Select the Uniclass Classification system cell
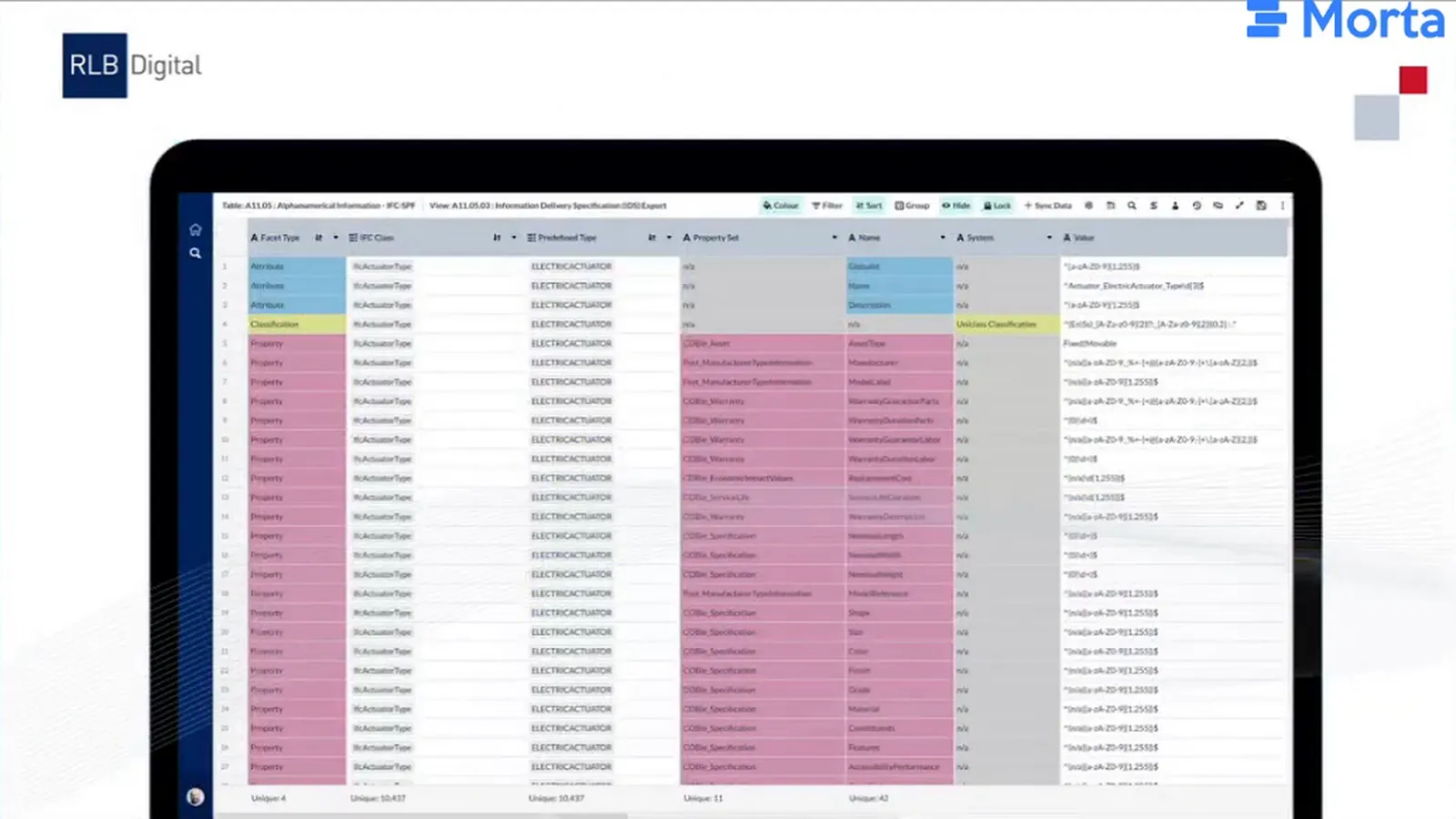1456x819 pixels. (1006, 324)
